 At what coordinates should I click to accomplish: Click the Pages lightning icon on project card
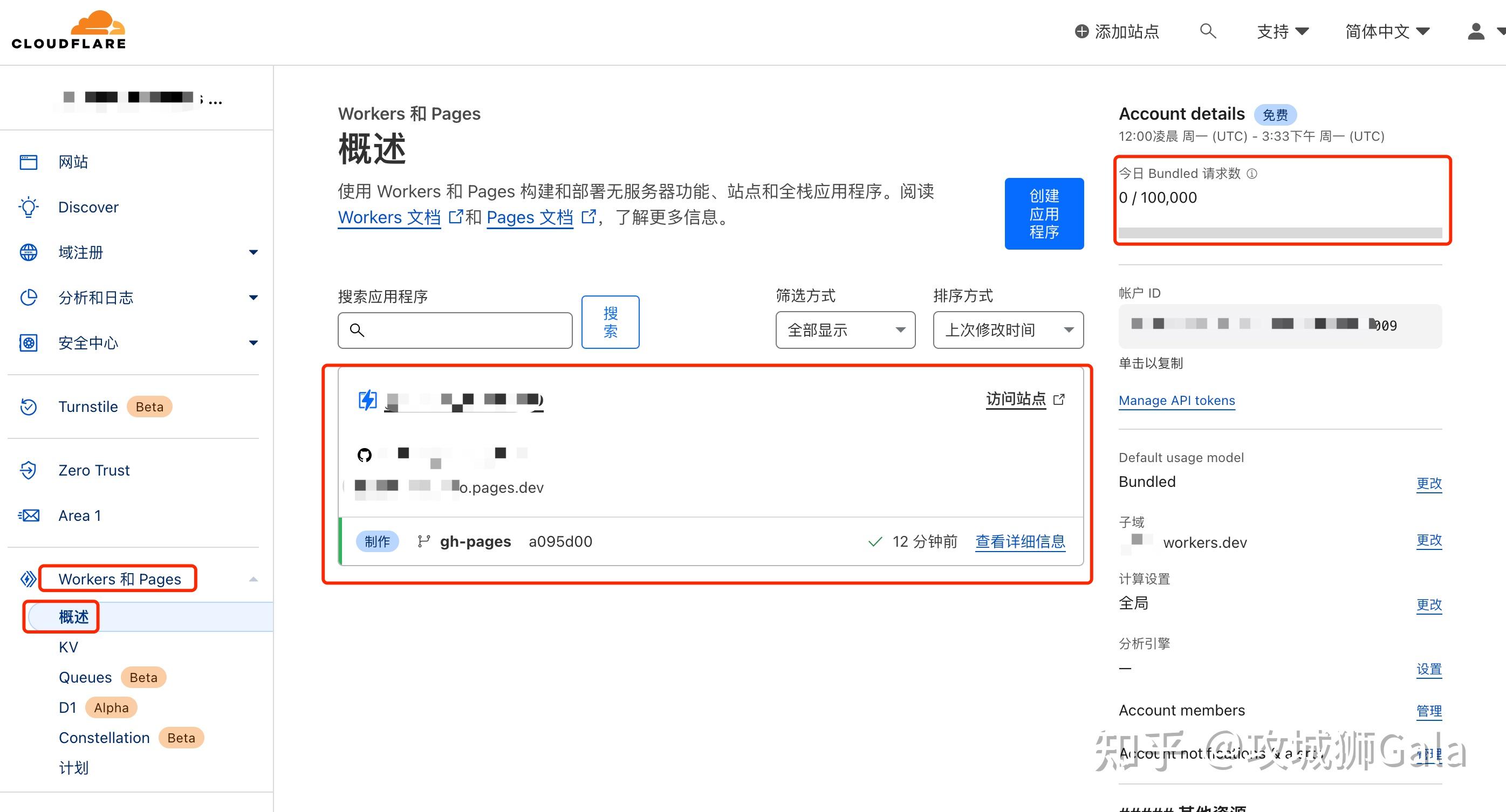[368, 401]
